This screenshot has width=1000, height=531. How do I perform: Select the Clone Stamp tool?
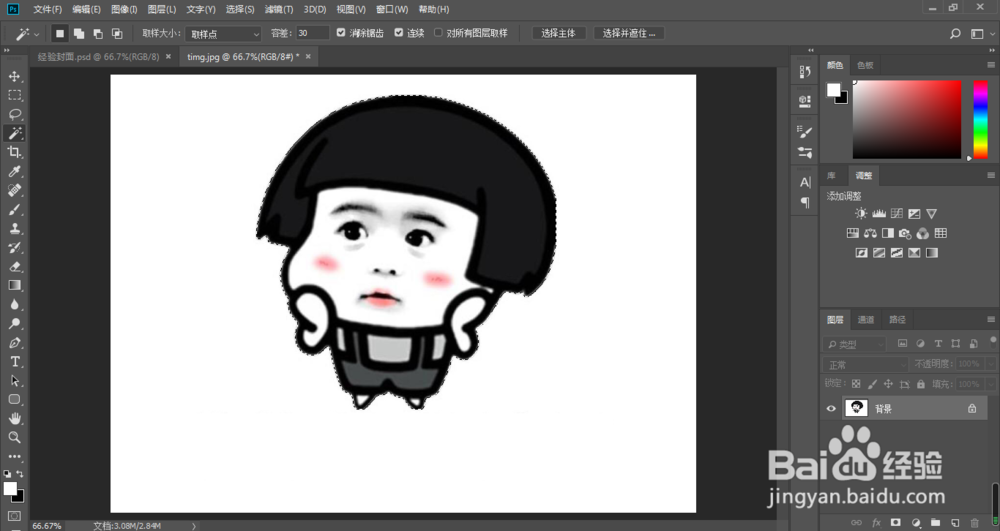(x=14, y=228)
